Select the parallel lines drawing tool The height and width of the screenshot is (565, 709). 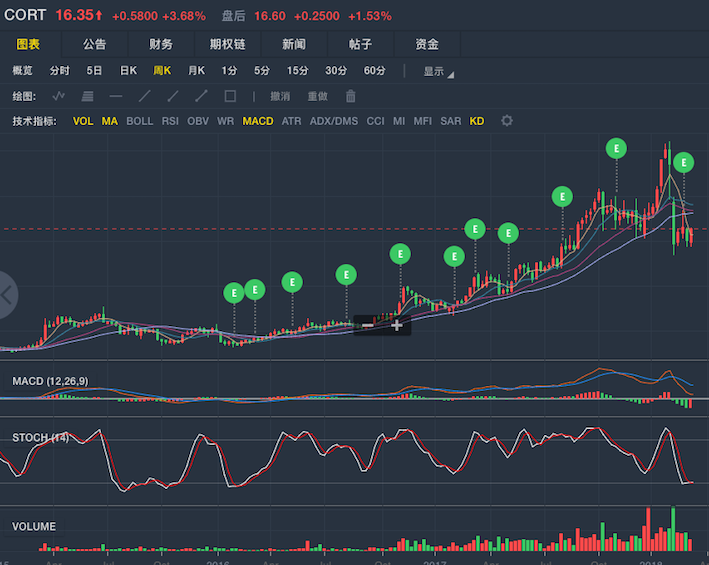[x=87, y=96]
